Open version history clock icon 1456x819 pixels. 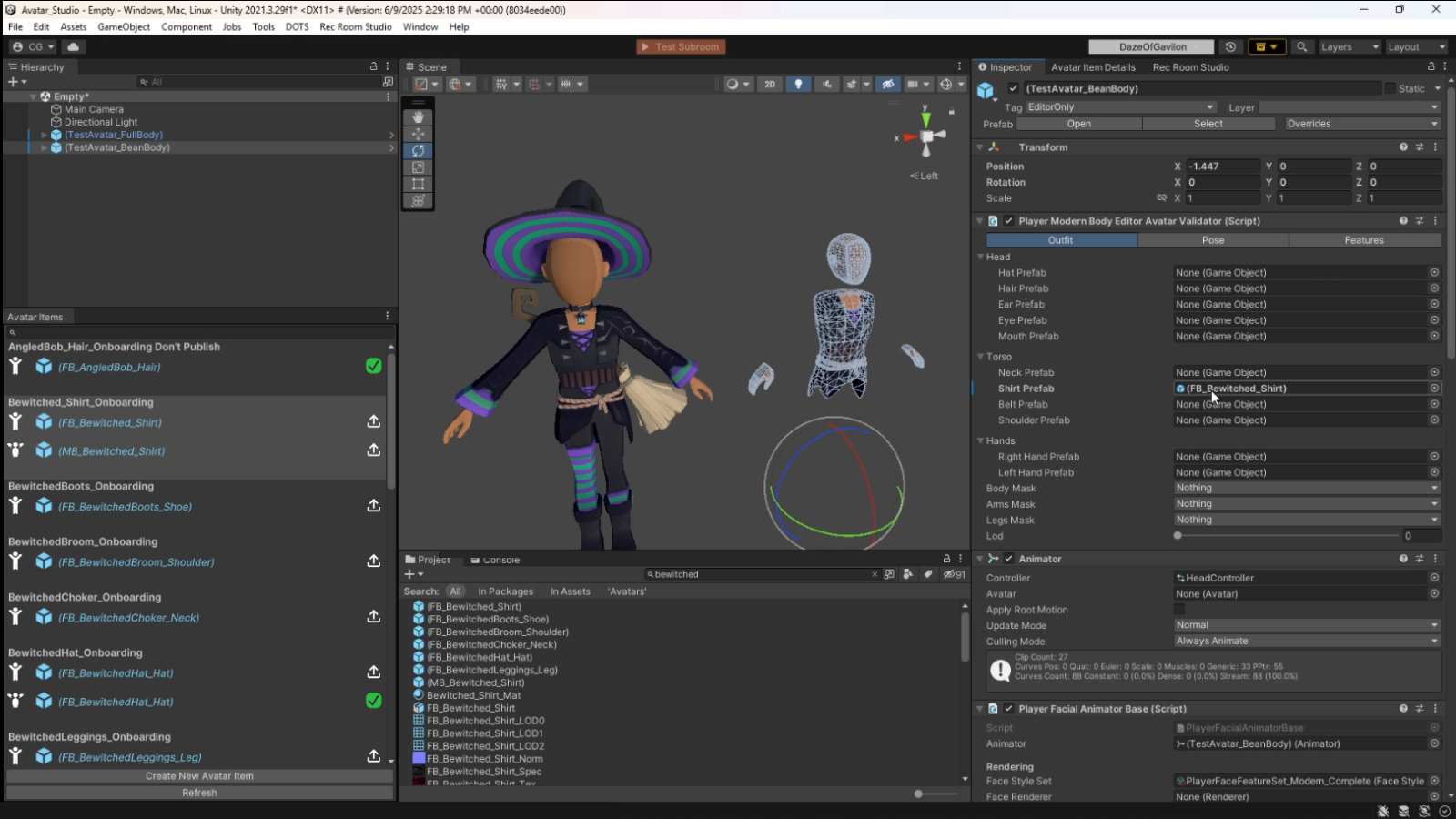[x=1230, y=46]
